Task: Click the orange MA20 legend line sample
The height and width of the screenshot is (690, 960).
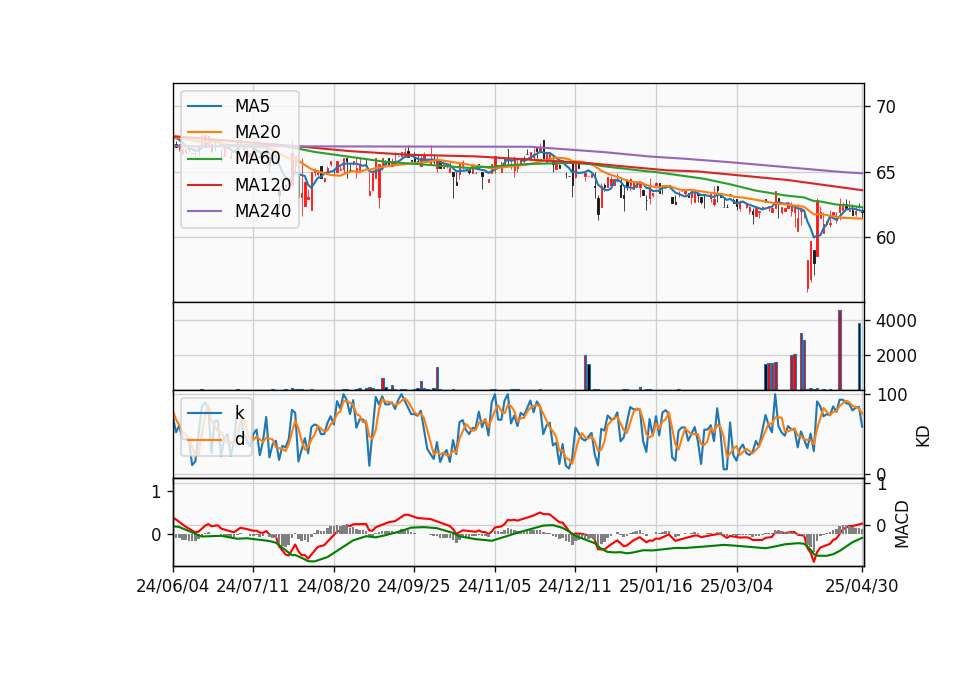Action: (x=204, y=133)
